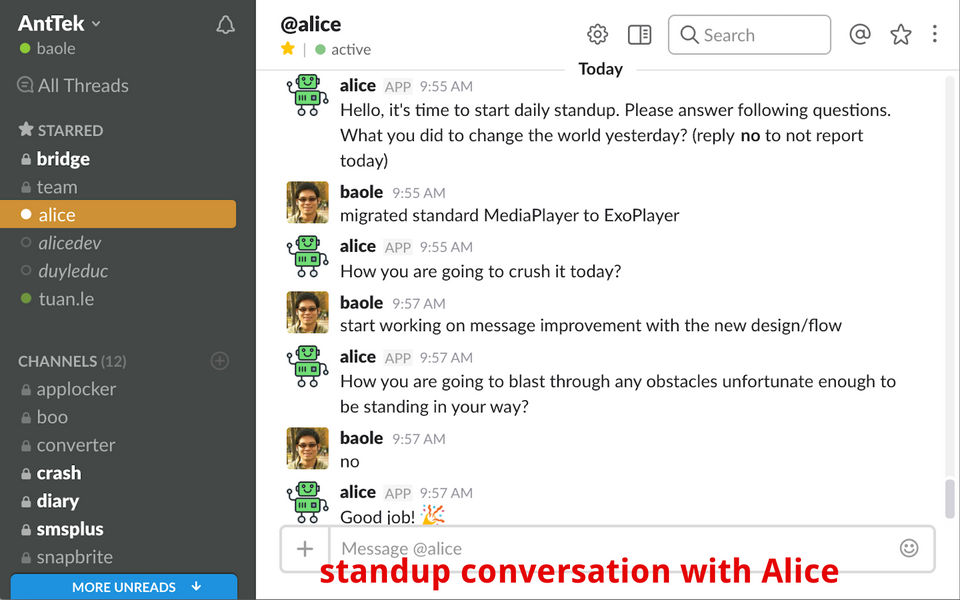Viewport: 960px width, 600px height.
Task: Open All Threads view
Action: pos(82,85)
